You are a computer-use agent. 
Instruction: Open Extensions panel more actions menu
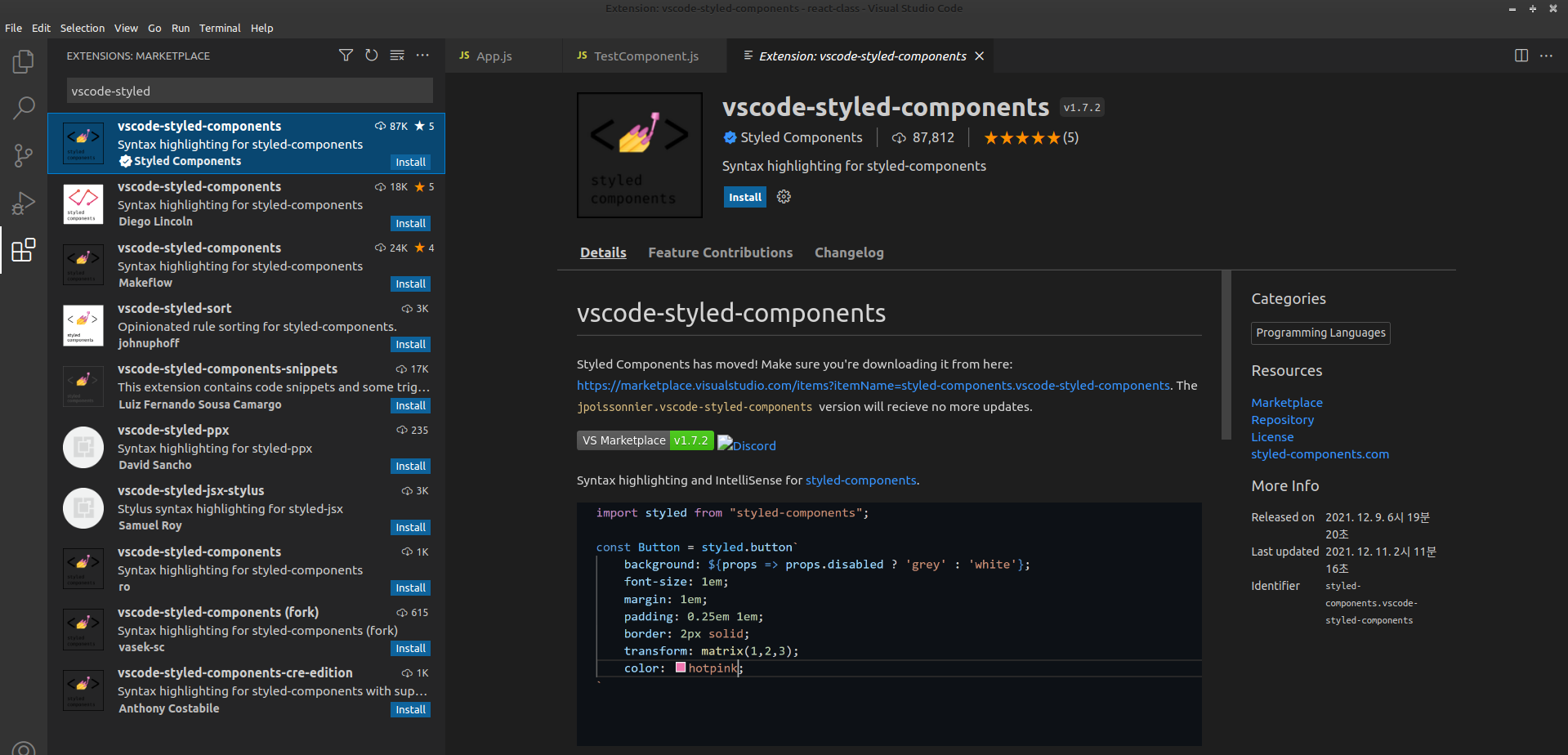(422, 56)
